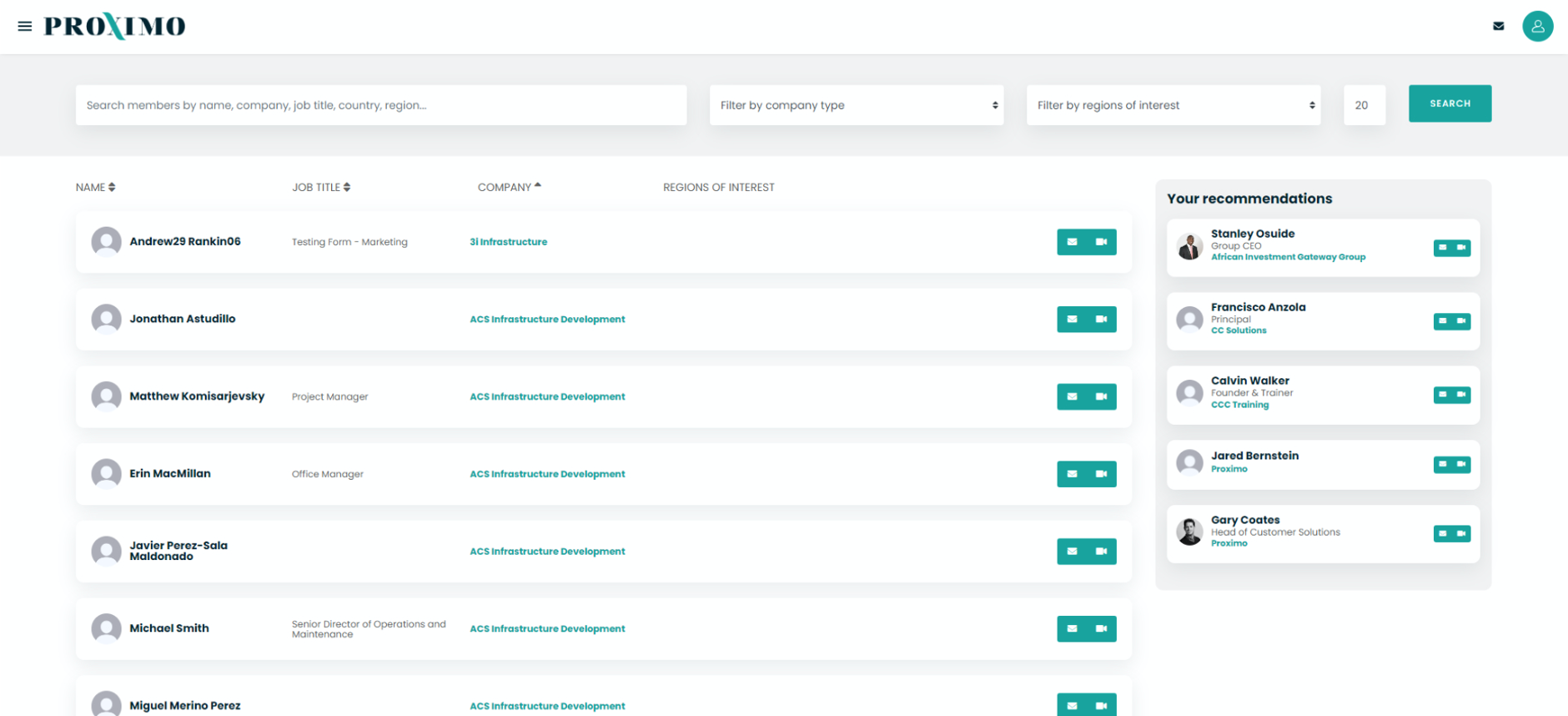
Task: Start video call with Erin MacMillan
Action: click(1102, 474)
